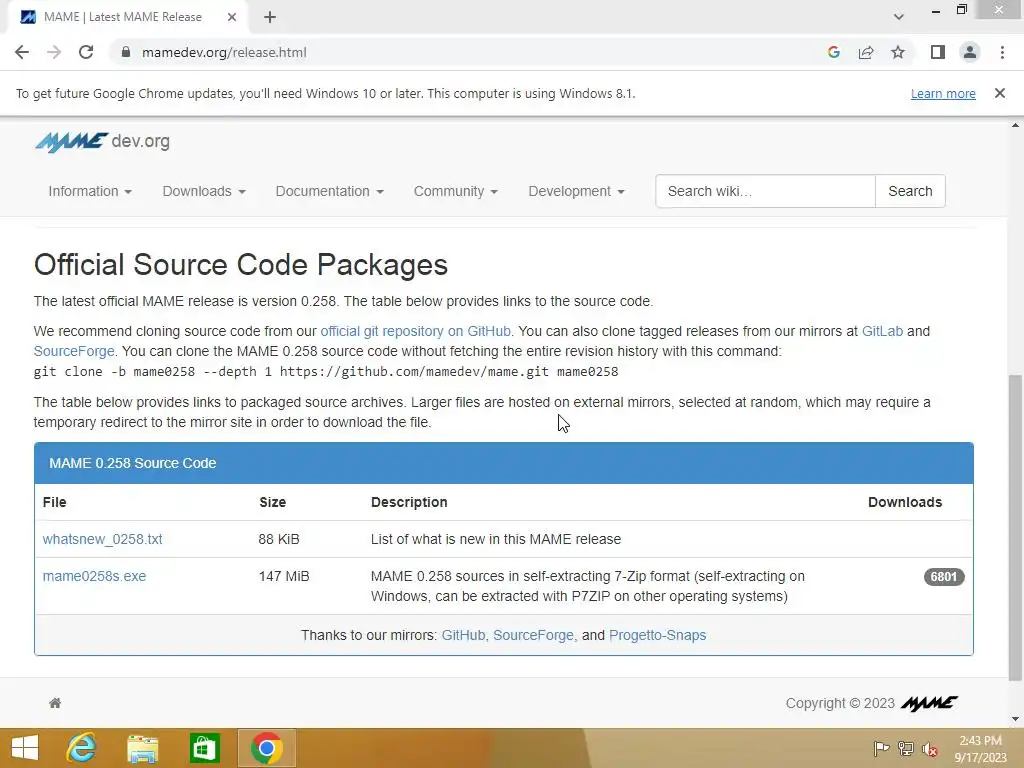This screenshot has height=768, width=1024.
Task: Click the MAME 0.258 Source Code header
Action: pos(504,463)
